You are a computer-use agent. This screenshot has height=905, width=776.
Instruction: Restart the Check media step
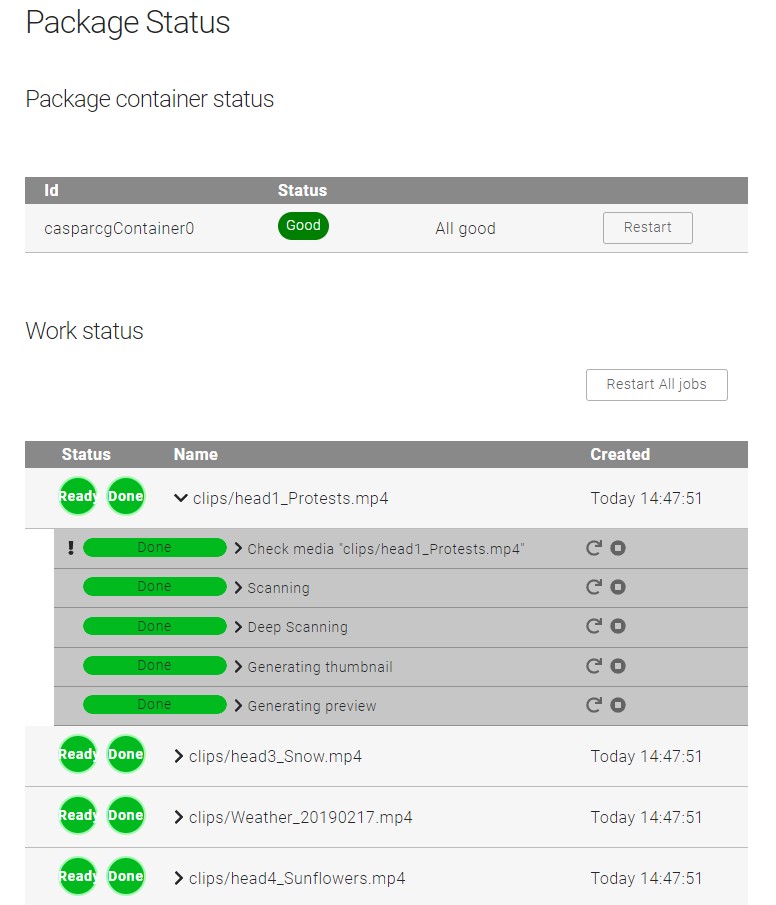coord(594,548)
